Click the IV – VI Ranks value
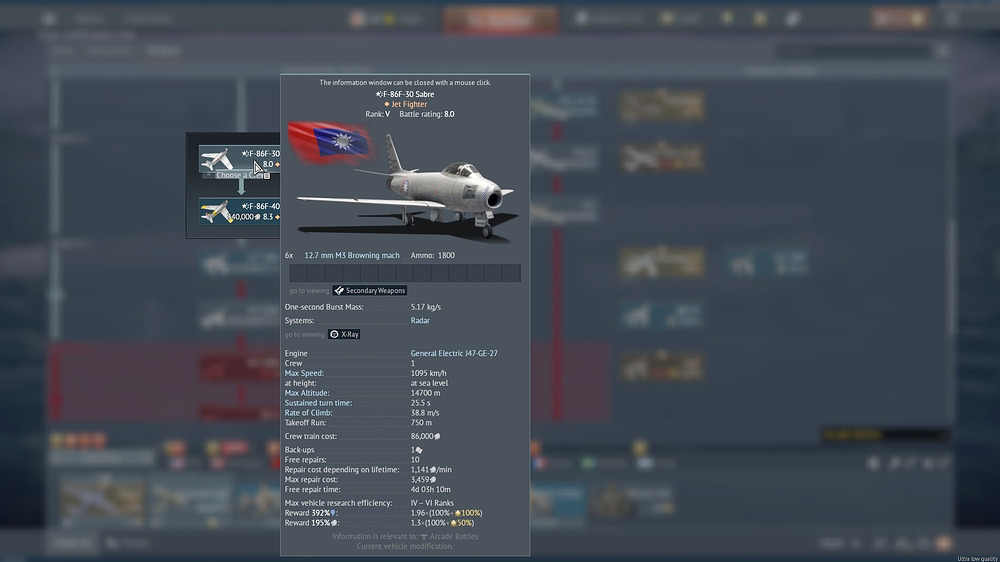1000x562 pixels. pyautogui.click(x=432, y=503)
